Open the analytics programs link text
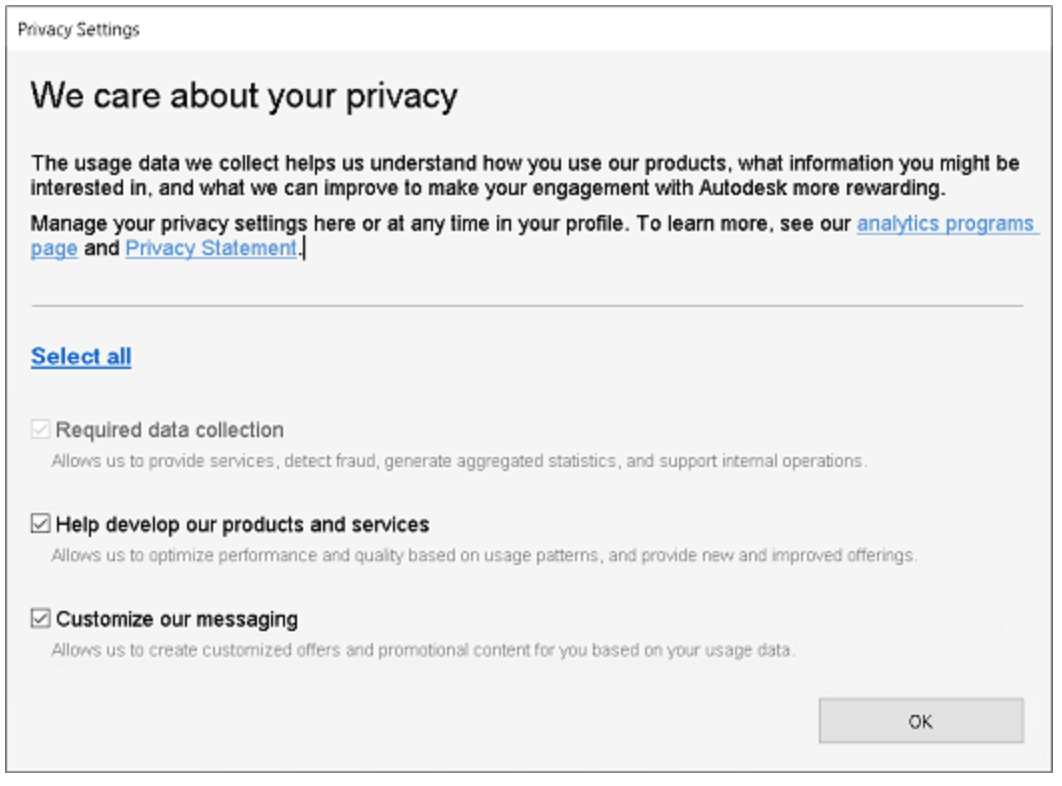Image resolution: width=1062 pixels, height=786 pixels. [946, 224]
